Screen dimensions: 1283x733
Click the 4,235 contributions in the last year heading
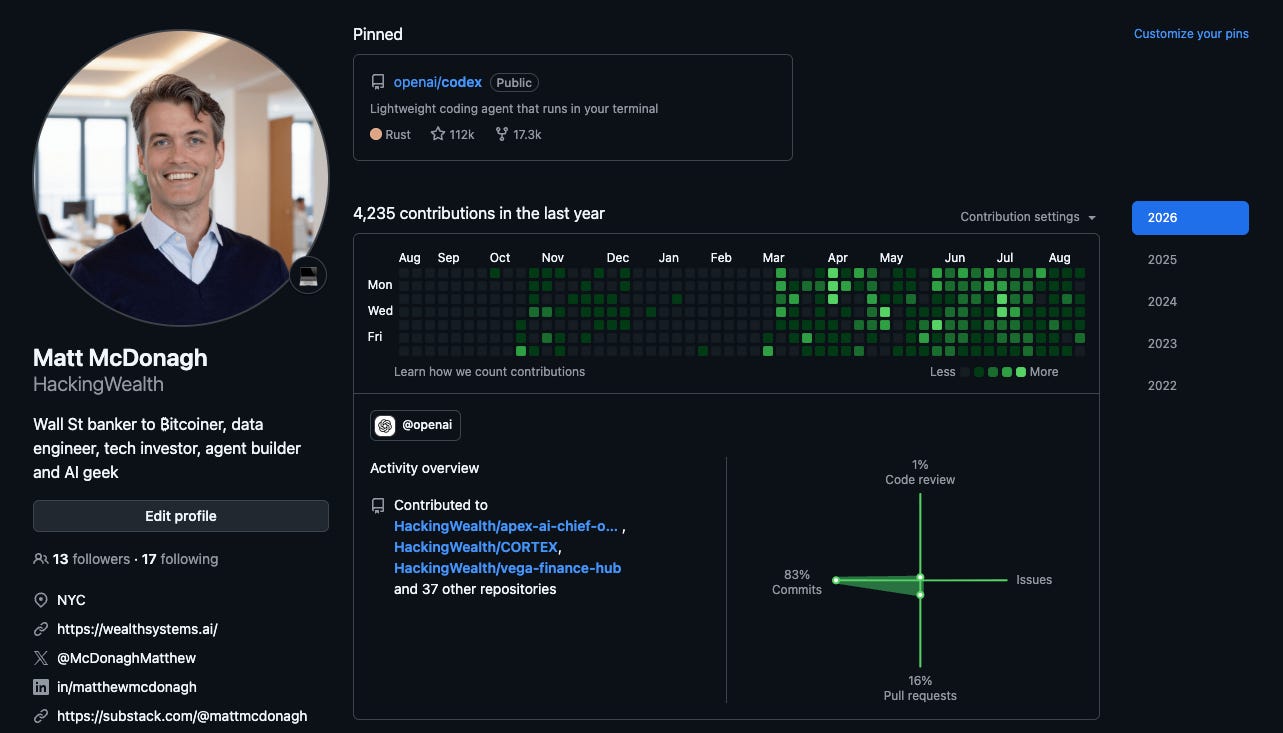tap(479, 213)
